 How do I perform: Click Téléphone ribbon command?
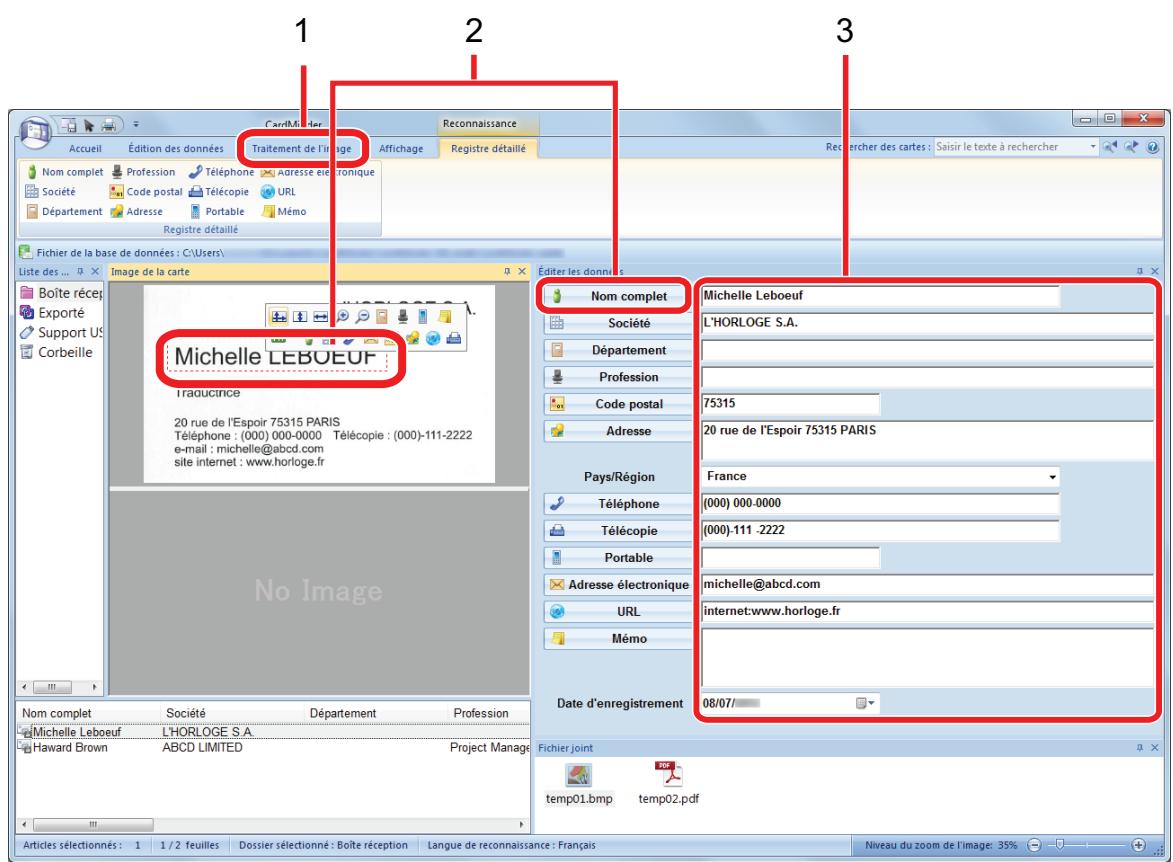[x=221, y=172]
